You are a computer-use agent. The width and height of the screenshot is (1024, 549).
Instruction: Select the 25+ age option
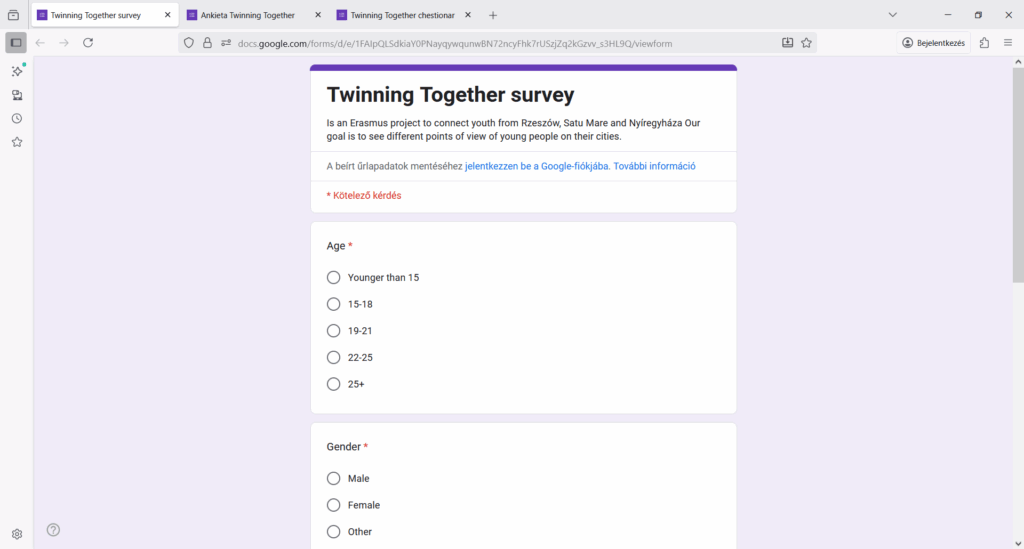tap(334, 384)
